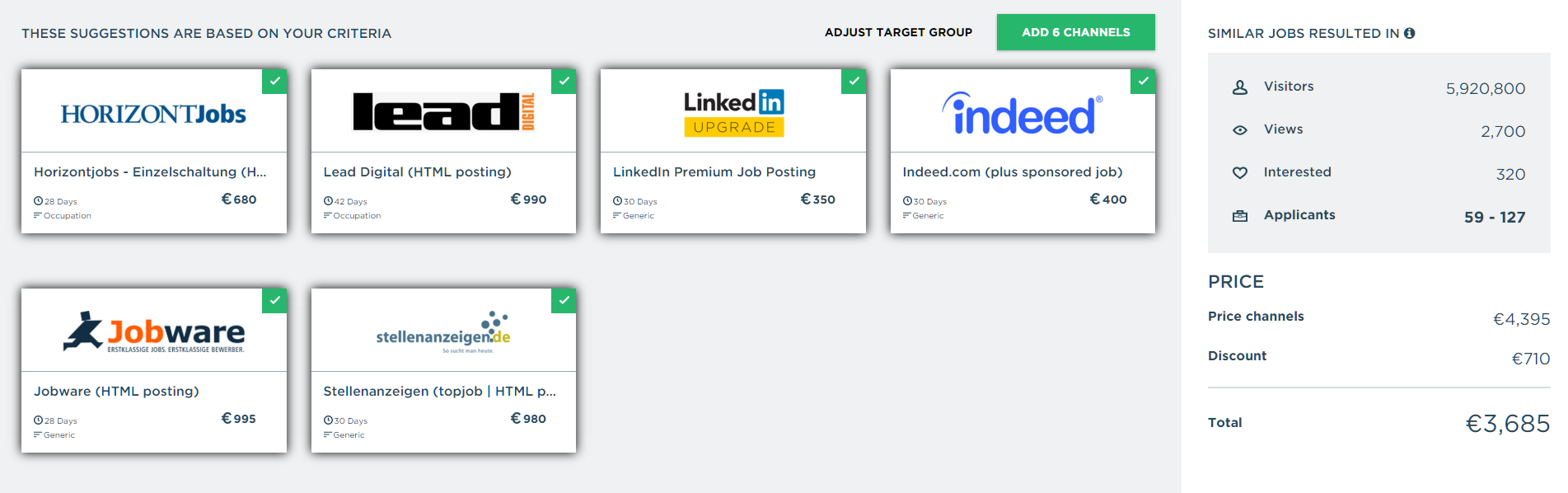Toggle the LinkedIn Premium channel checkmark
Viewport: 1568px width, 493px height.
854,81
